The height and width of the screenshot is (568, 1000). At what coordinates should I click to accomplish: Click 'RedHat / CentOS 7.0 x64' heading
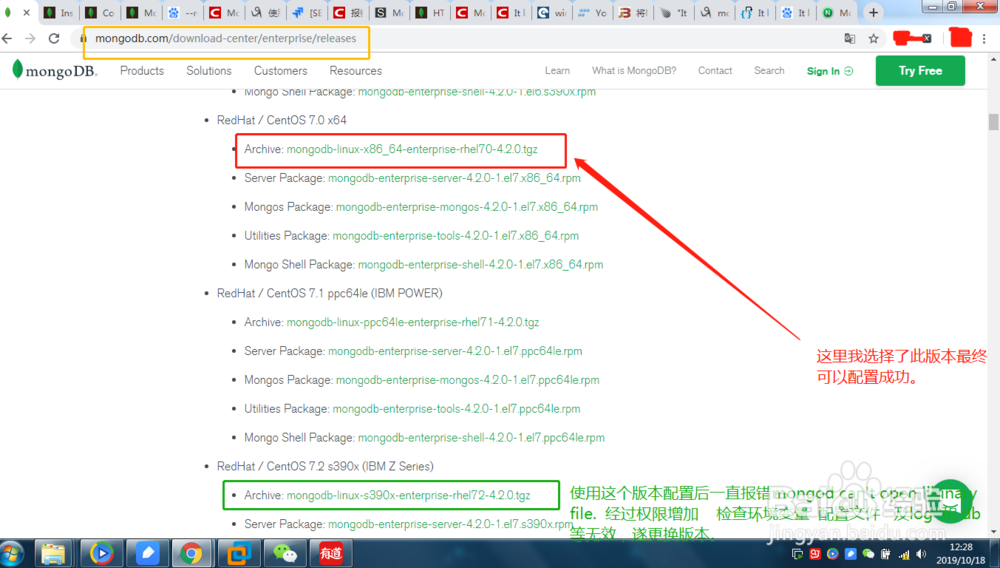(282, 120)
